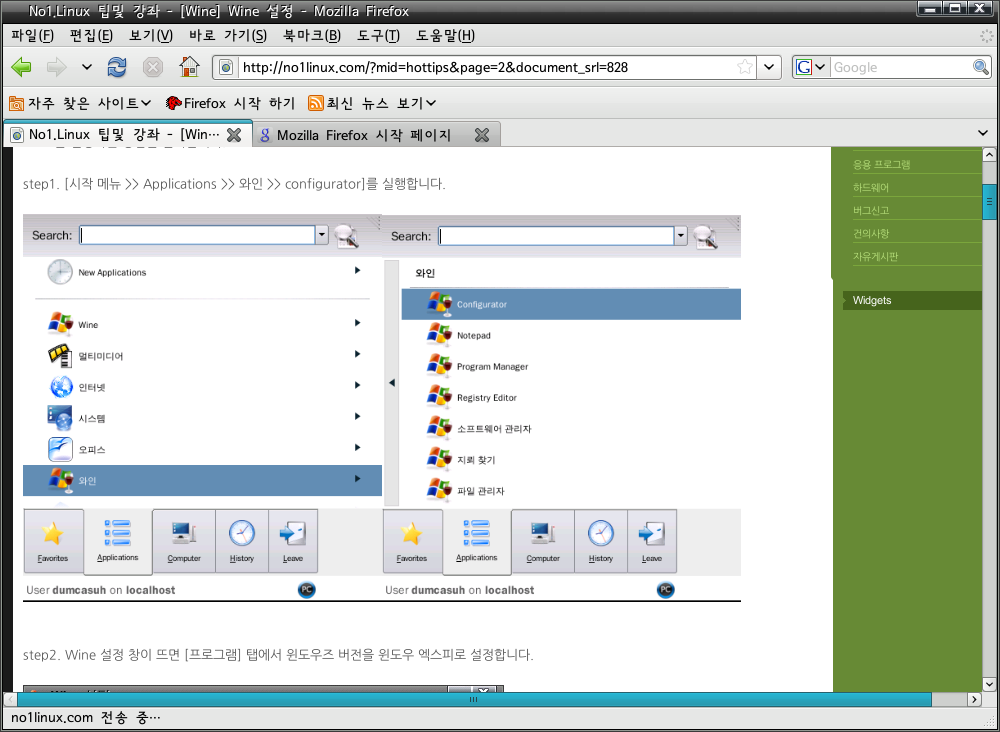Viewport: 1000px width, 732px height.
Task: Click the New Applications clock icon
Action: (x=60, y=272)
